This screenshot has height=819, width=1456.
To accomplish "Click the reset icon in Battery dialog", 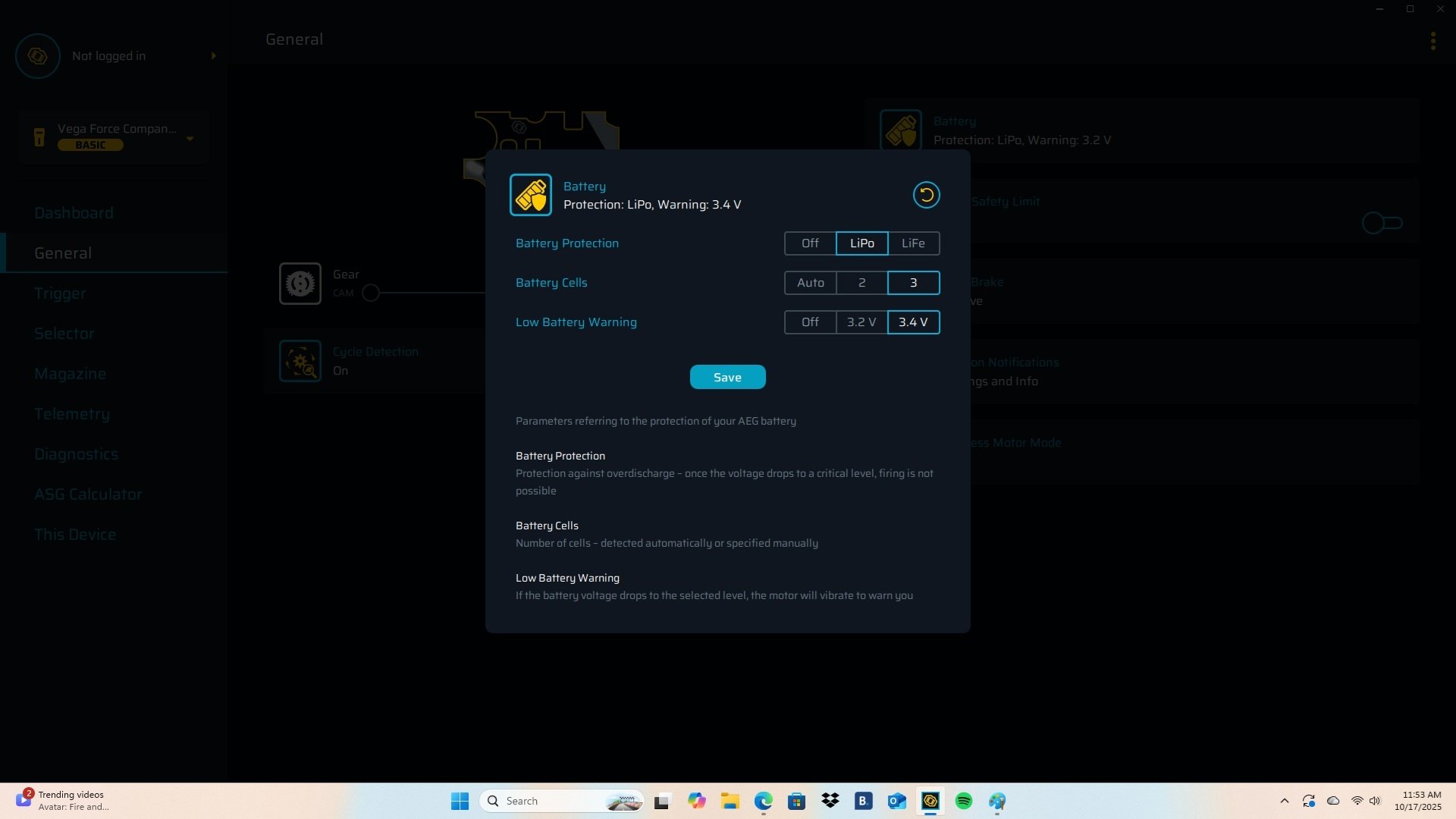I will 926,195.
